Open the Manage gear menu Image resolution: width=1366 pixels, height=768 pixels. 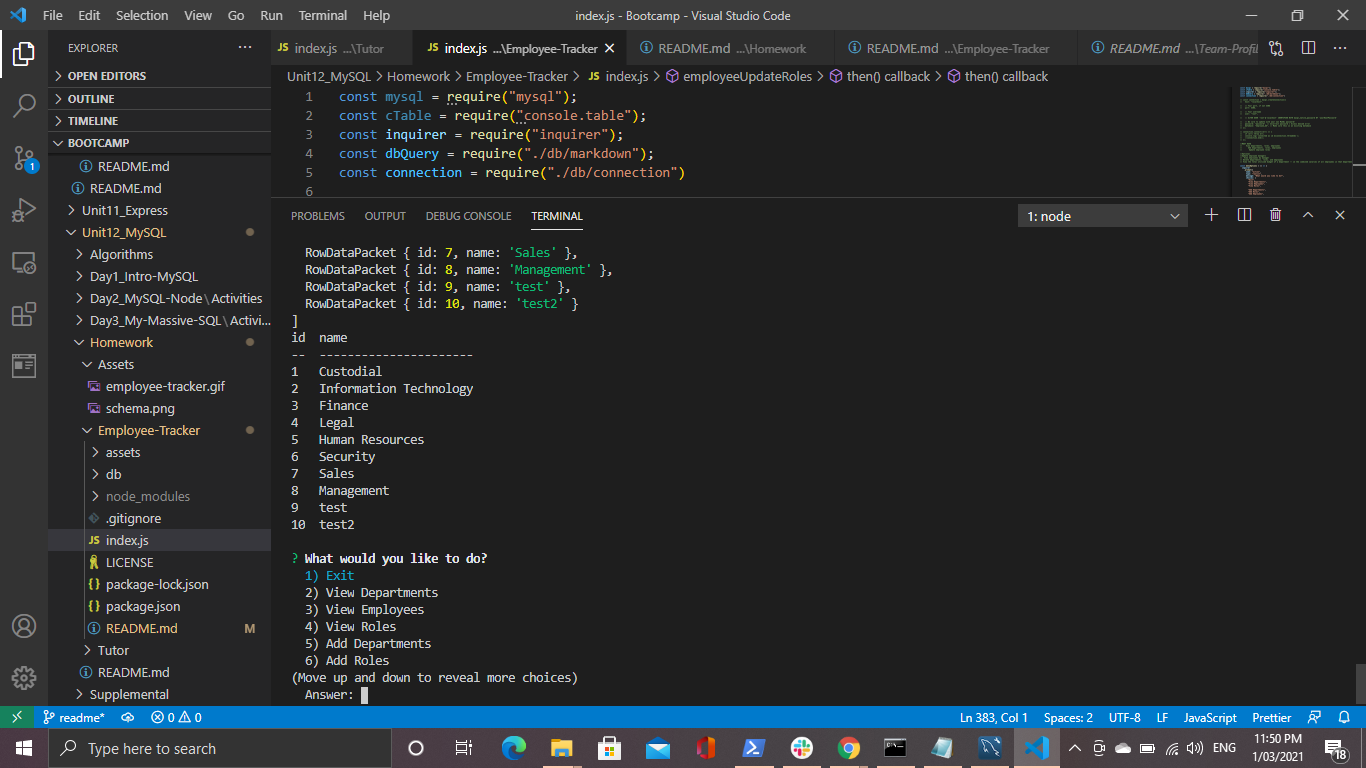click(24, 677)
